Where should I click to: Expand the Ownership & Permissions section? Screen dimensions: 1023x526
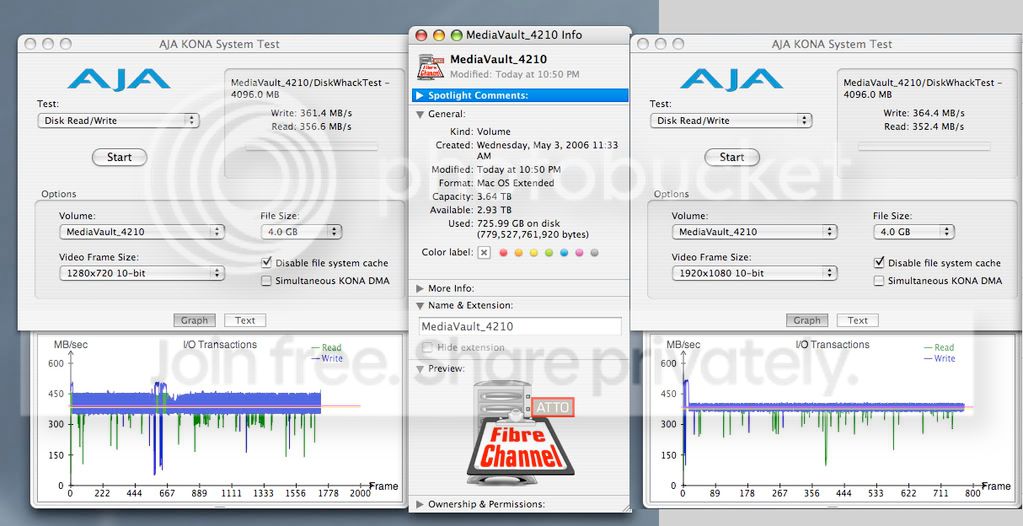point(420,504)
